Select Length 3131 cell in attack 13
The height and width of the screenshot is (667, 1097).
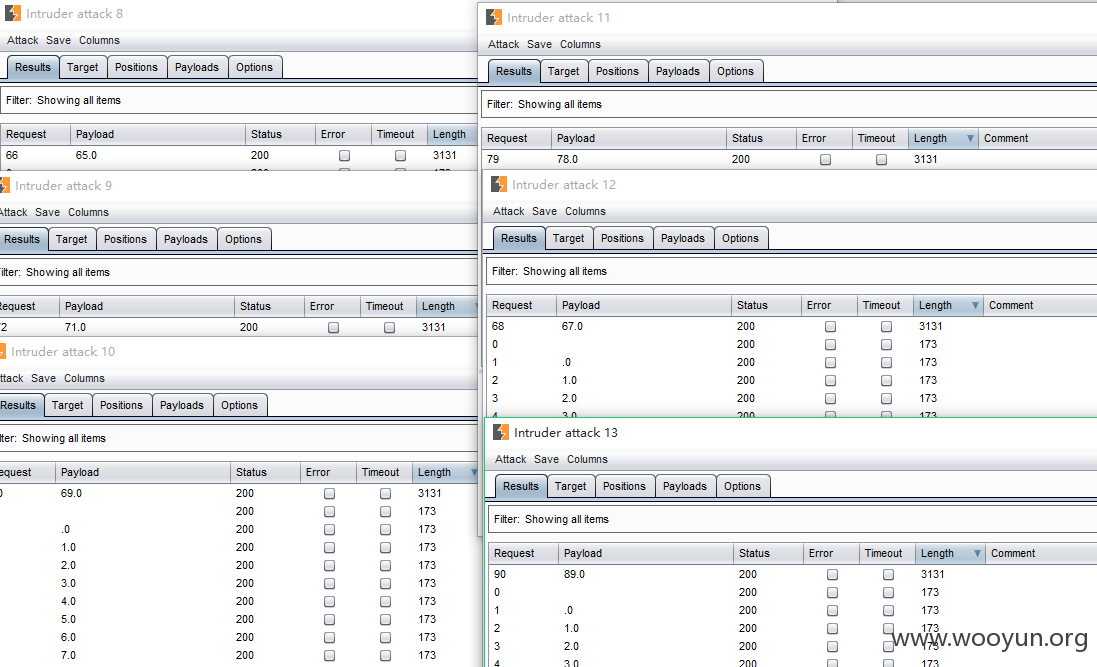950,575
